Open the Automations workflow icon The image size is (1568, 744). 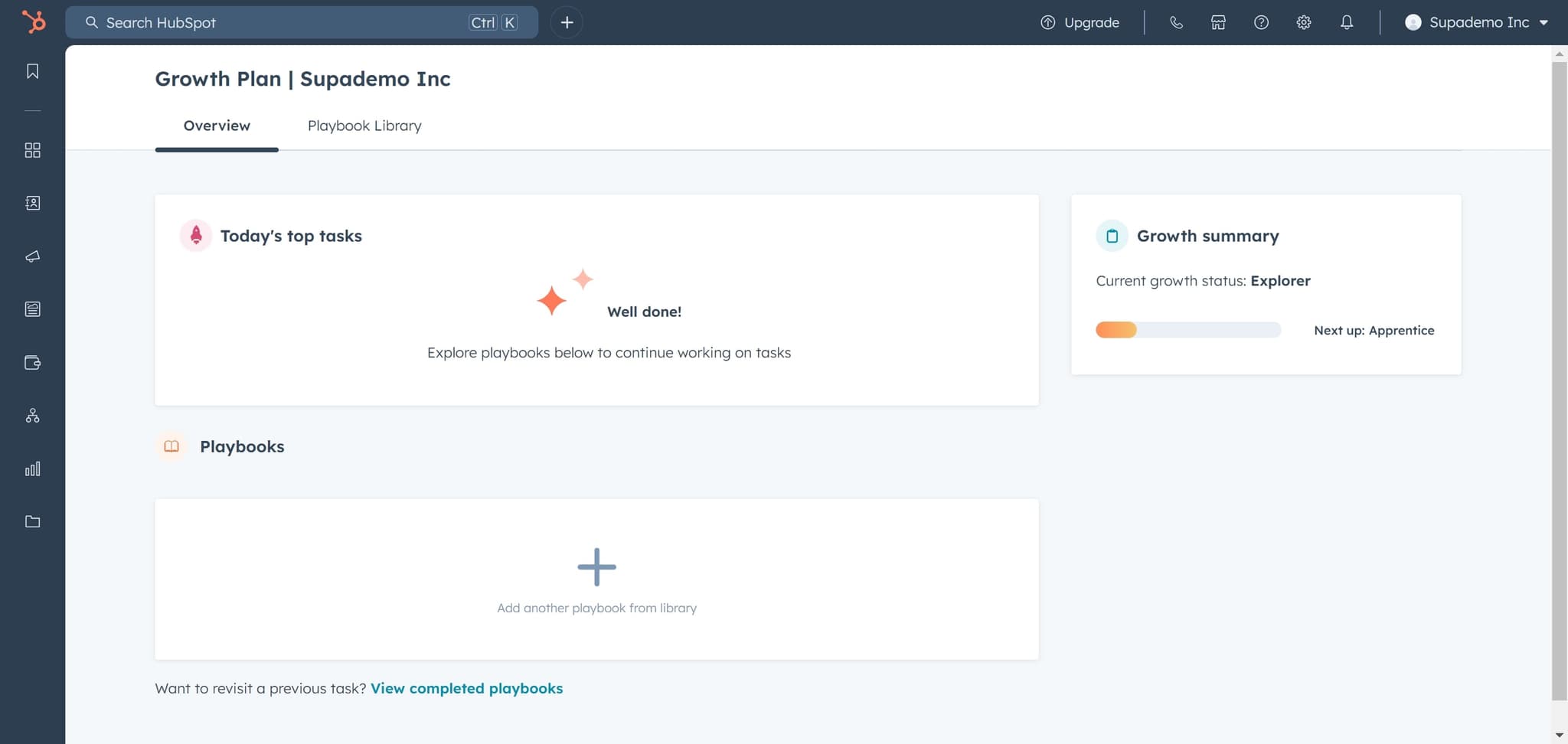pos(32,416)
